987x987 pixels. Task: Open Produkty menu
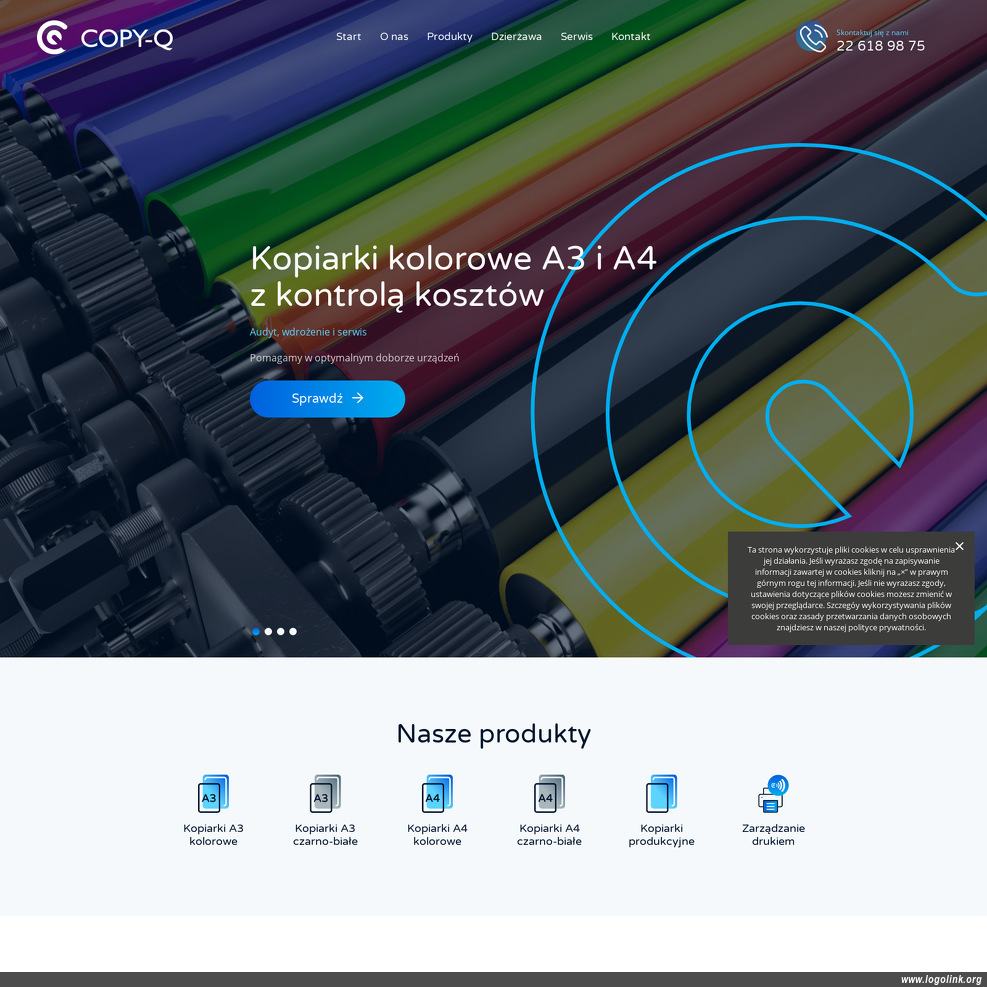pos(449,37)
